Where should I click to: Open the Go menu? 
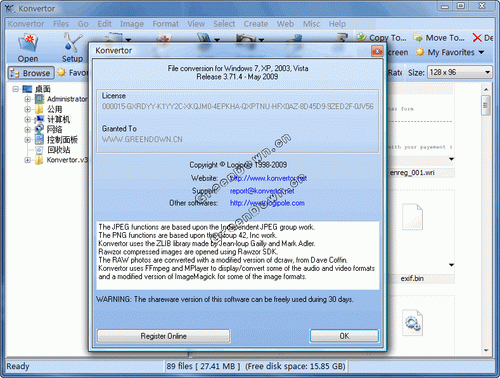click(83, 24)
